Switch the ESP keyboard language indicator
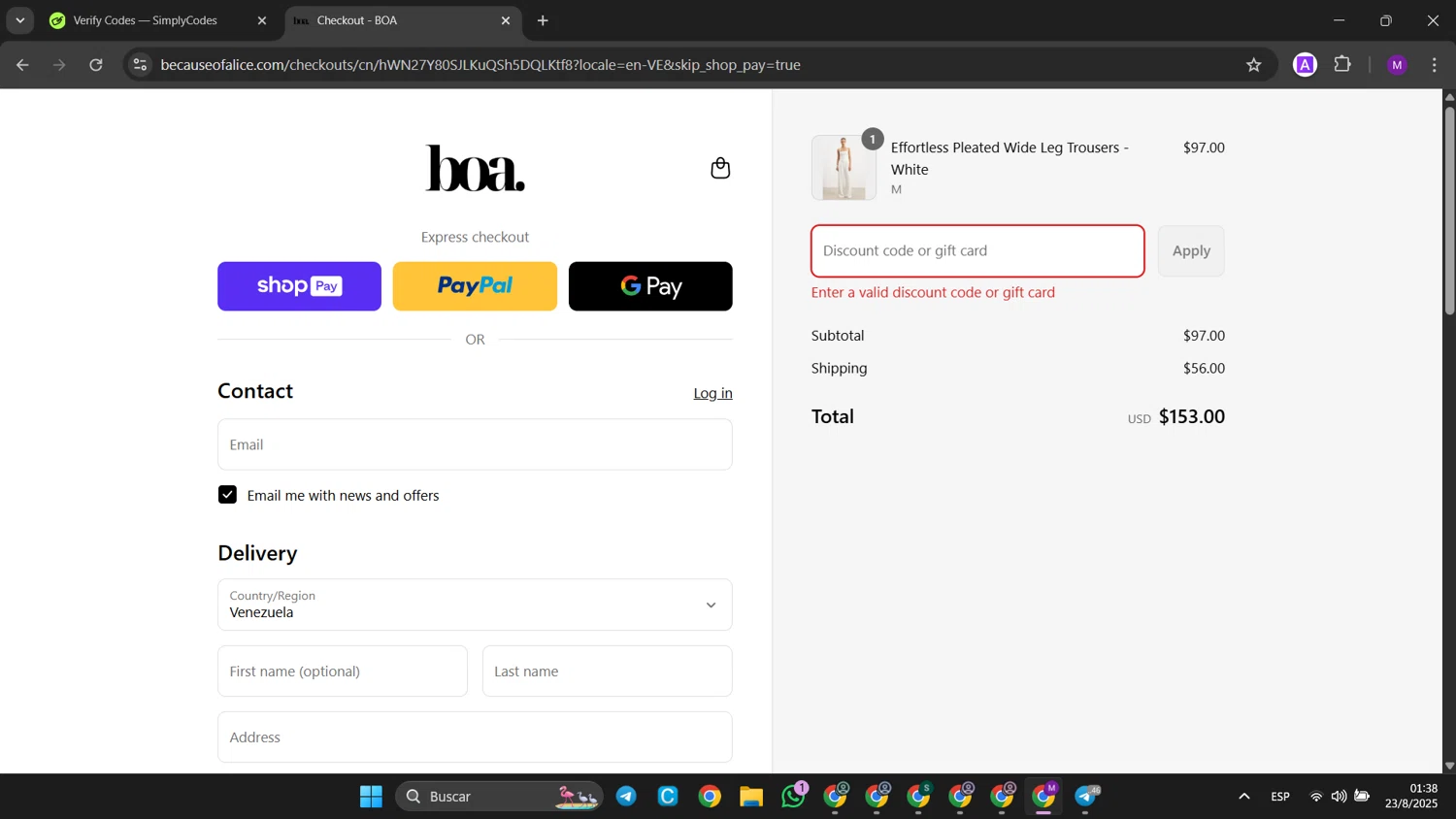The image size is (1456, 819). click(1280, 797)
